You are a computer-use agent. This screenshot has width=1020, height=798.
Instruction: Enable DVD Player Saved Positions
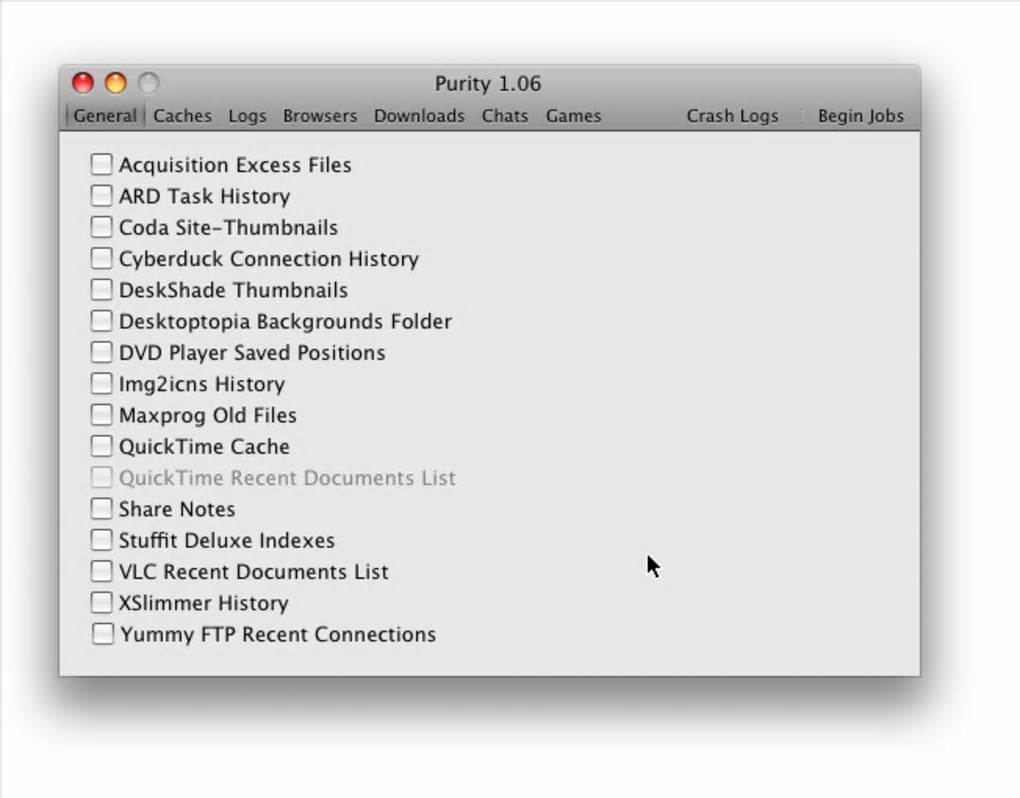click(101, 352)
